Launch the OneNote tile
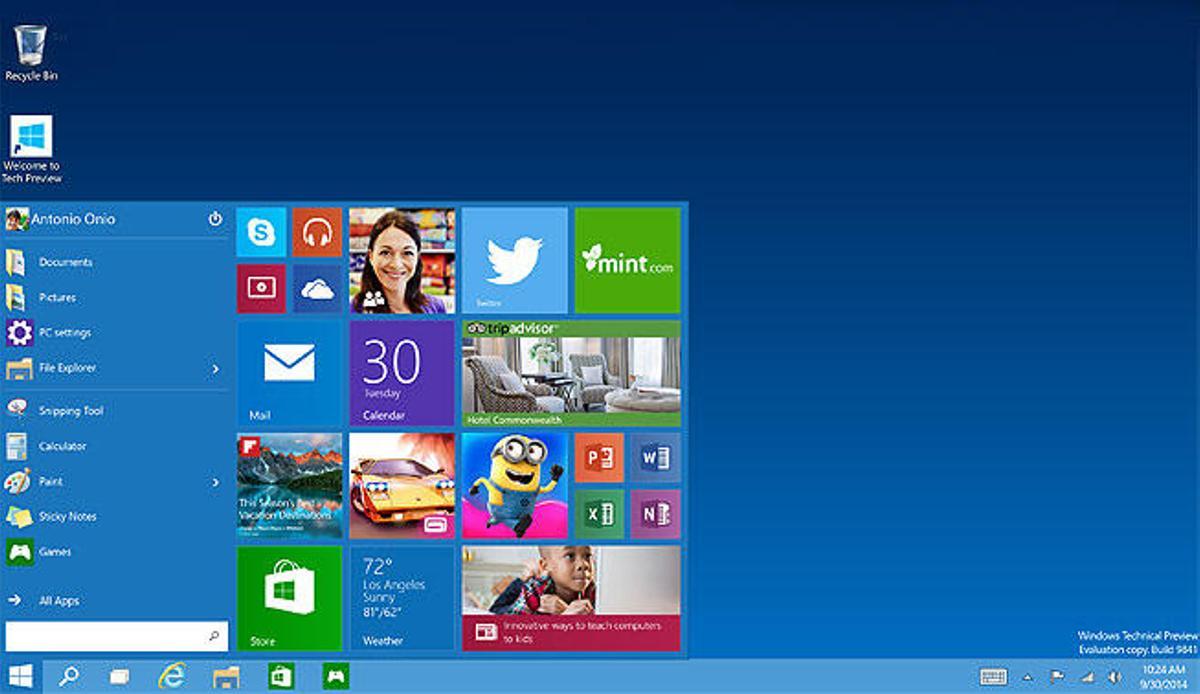Screen dimensions: 1200x694 point(655,514)
